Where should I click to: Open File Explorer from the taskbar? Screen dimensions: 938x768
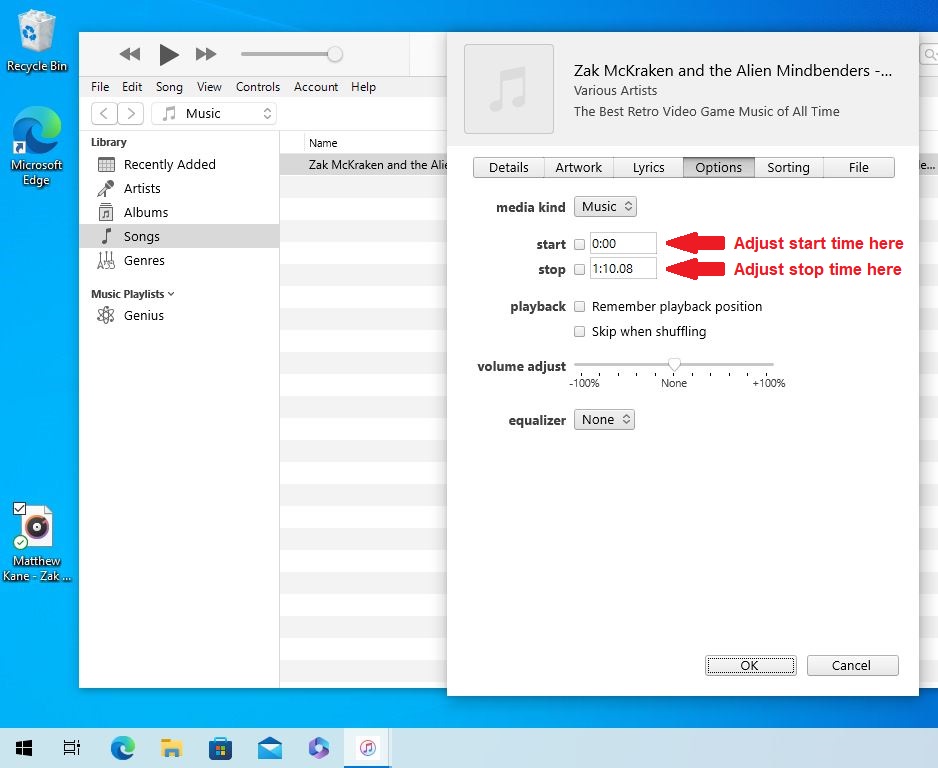coord(171,748)
